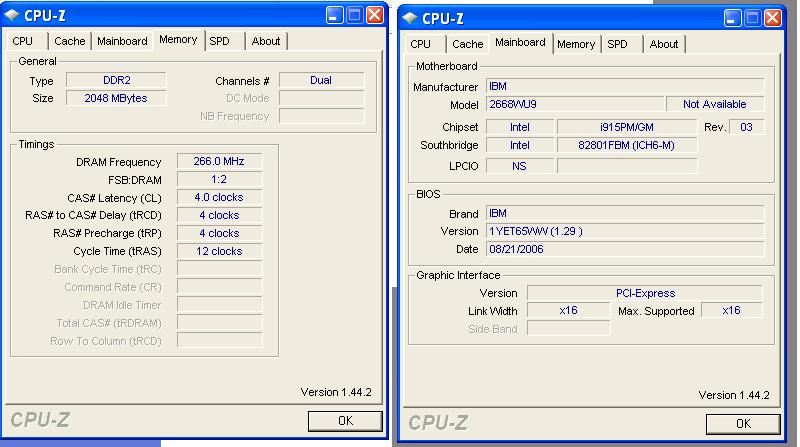This screenshot has height=447, width=800.
Task: Click Size field showing 2048 MBytes
Action: pyautogui.click(x=116, y=98)
